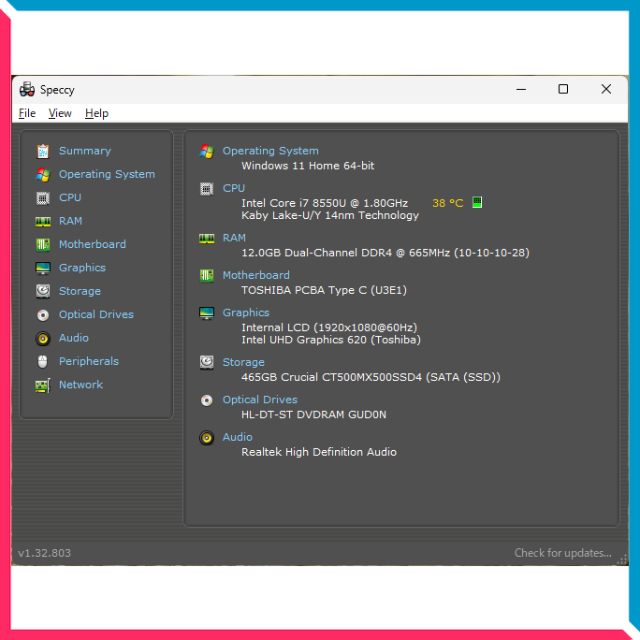Click the green CPU temperature indicator icon

(x=477, y=202)
